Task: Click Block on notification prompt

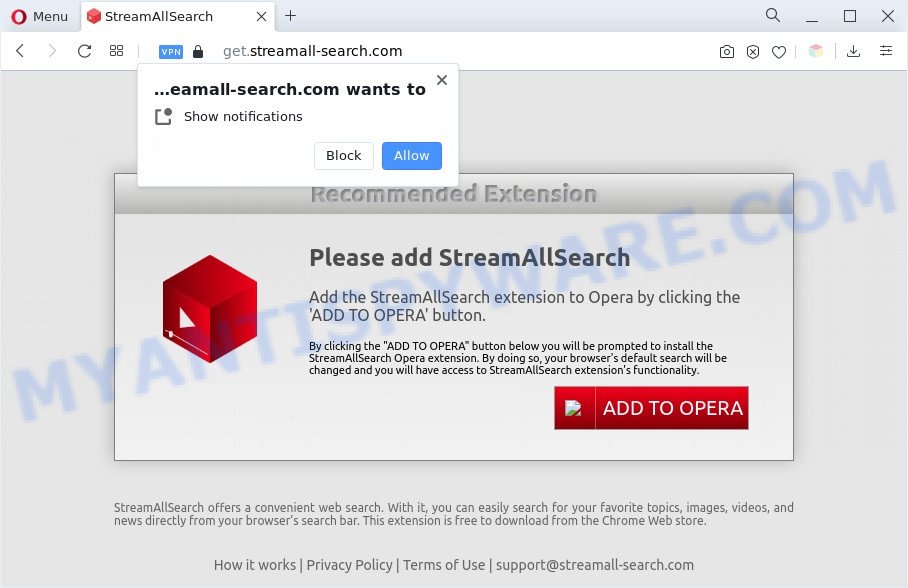Action: (343, 155)
